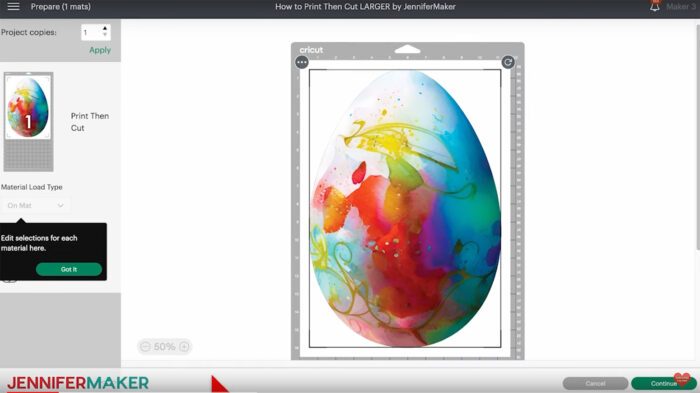Open the mat options three-dots icon
700x393 pixels.
point(302,63)
